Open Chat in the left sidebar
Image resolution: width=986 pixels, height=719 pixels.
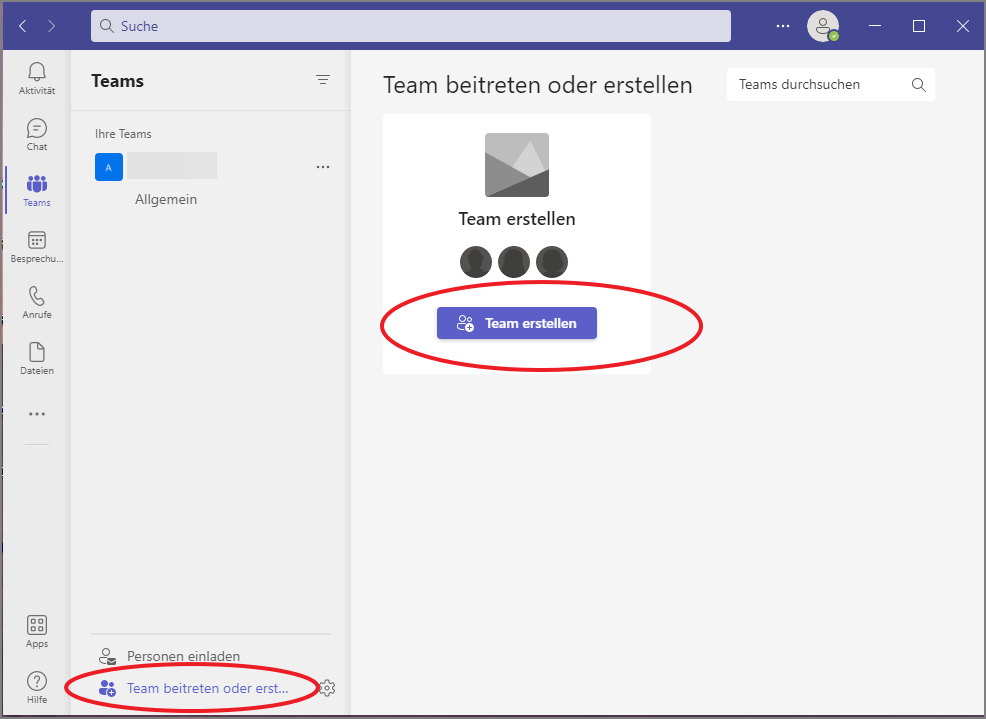pyautogui.click(x=36, y=135)
